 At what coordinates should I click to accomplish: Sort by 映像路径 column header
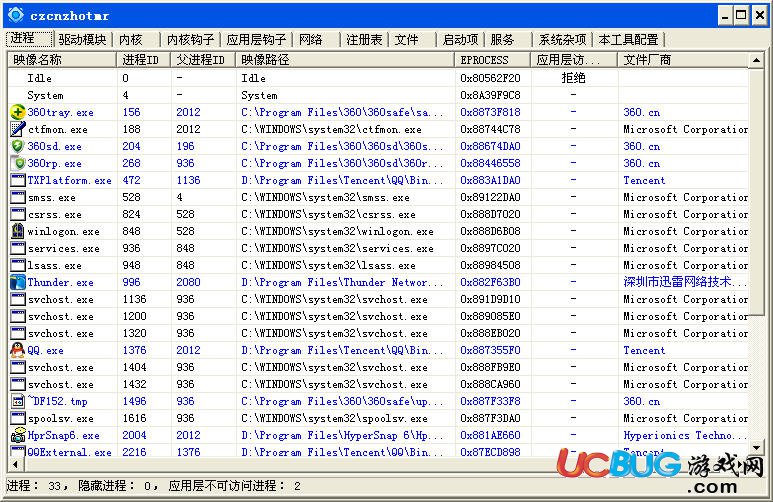(345, 60)
